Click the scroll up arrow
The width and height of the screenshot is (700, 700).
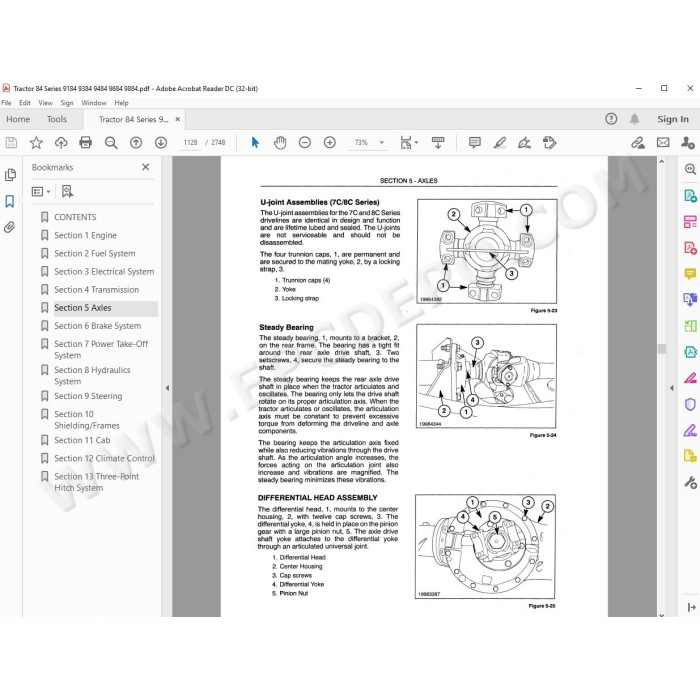[662, 162]
